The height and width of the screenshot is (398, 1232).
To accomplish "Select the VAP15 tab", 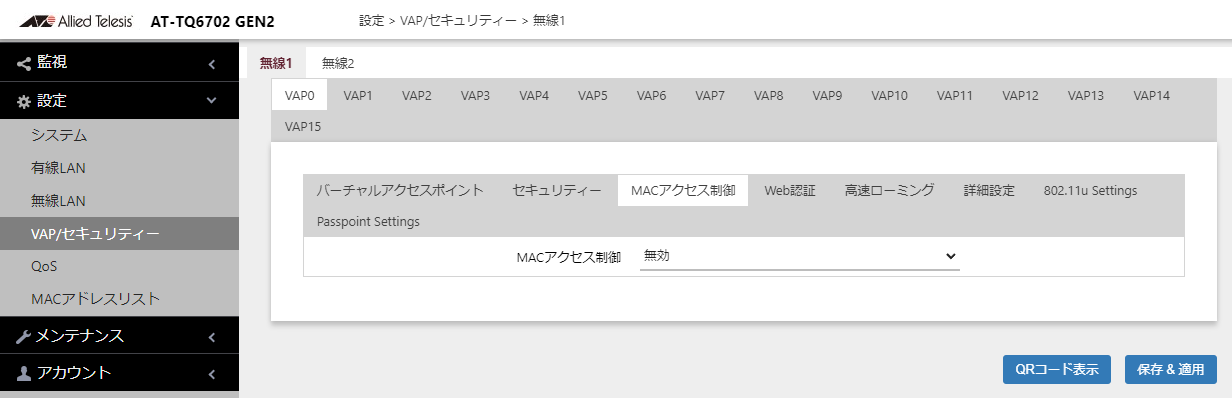I will coord(303,127).
